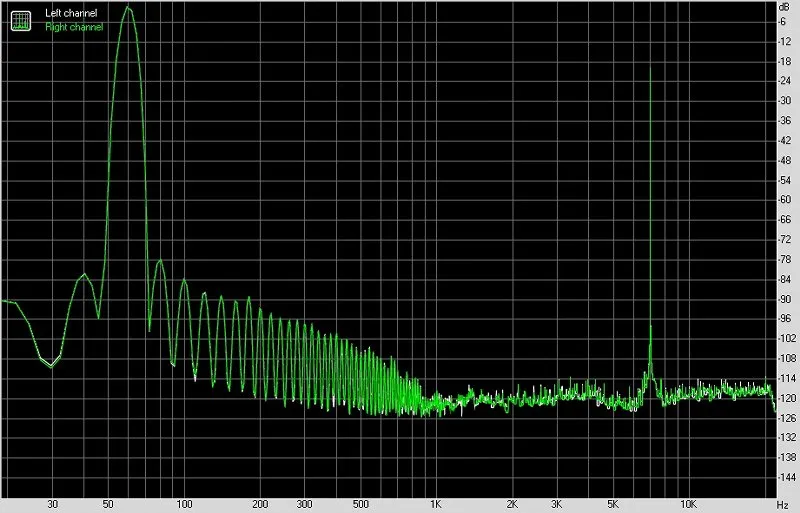Click the -66 dB scale label

[x=785, y=220]
